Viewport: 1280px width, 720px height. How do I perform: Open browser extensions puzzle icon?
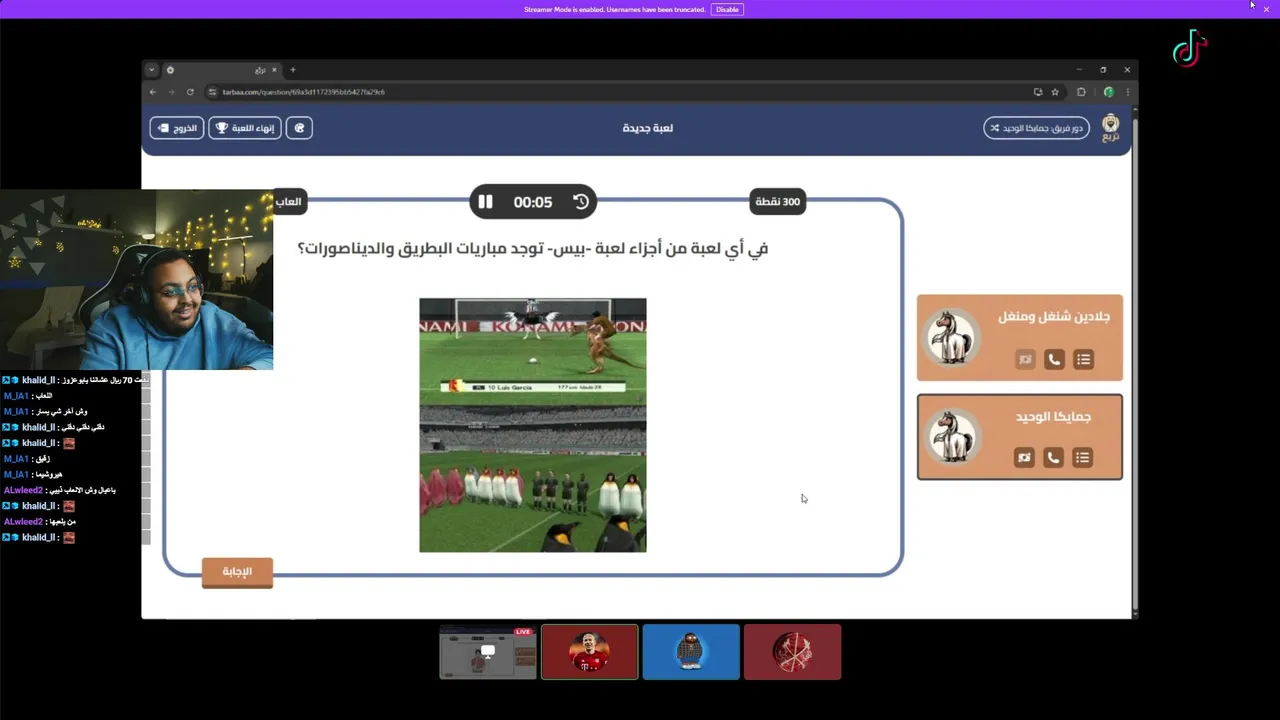(1081, 92)
